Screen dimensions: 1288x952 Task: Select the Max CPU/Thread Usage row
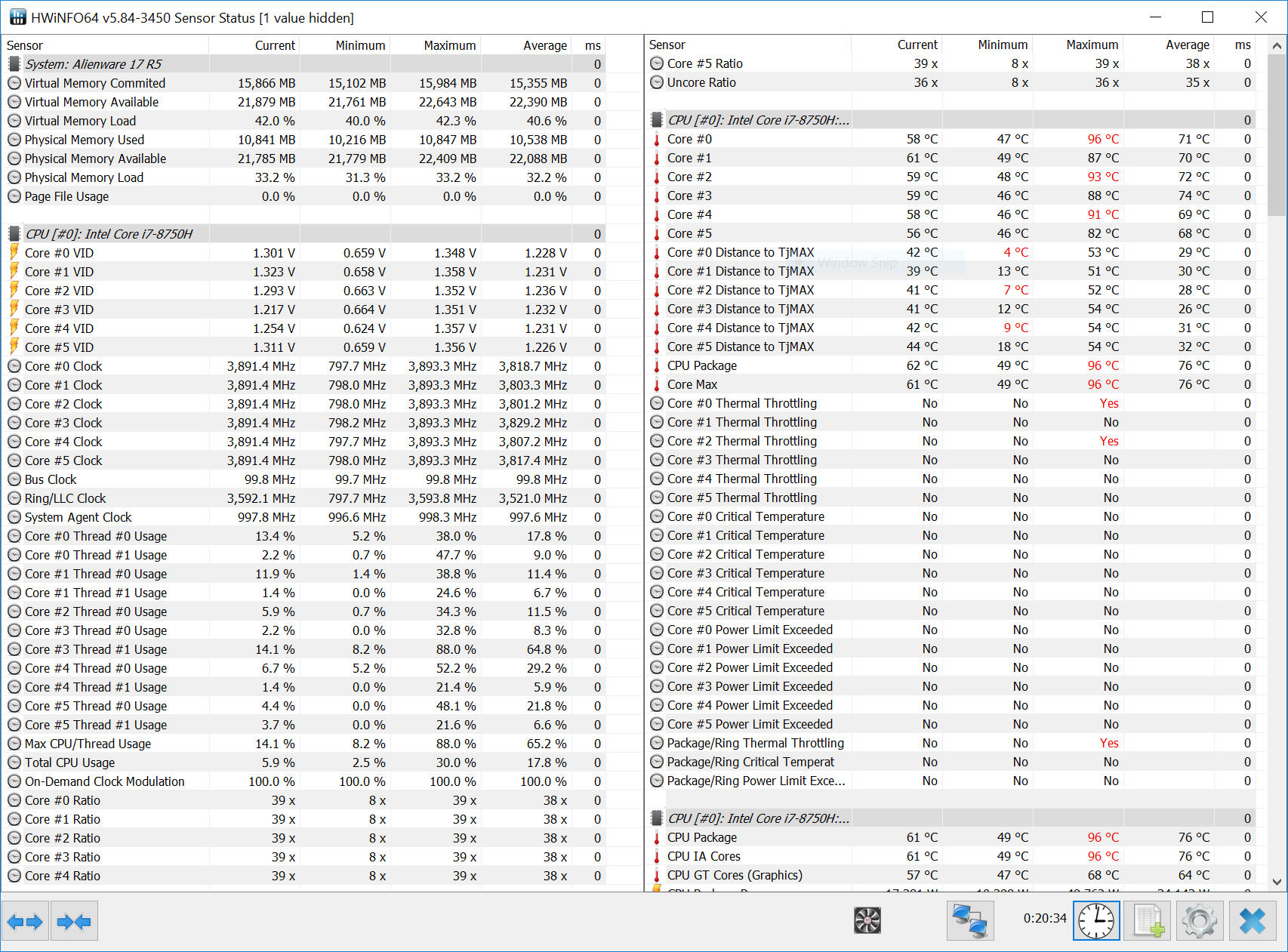point(304,744)
